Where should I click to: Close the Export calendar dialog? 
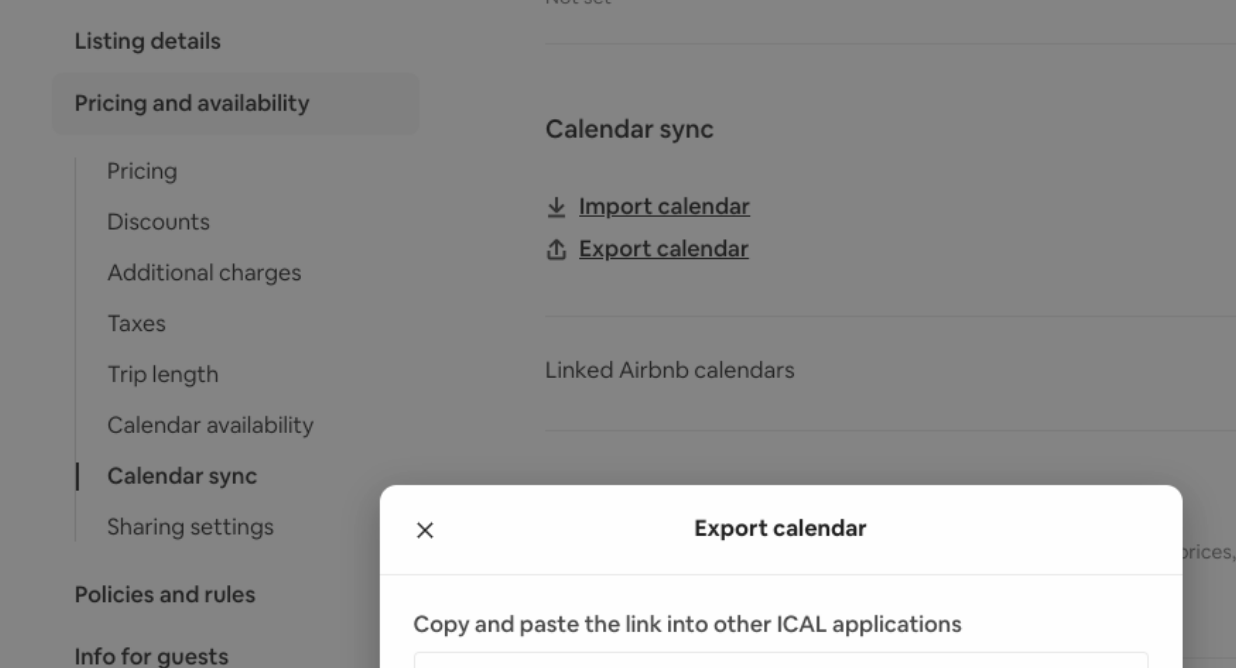click(425, 530)
